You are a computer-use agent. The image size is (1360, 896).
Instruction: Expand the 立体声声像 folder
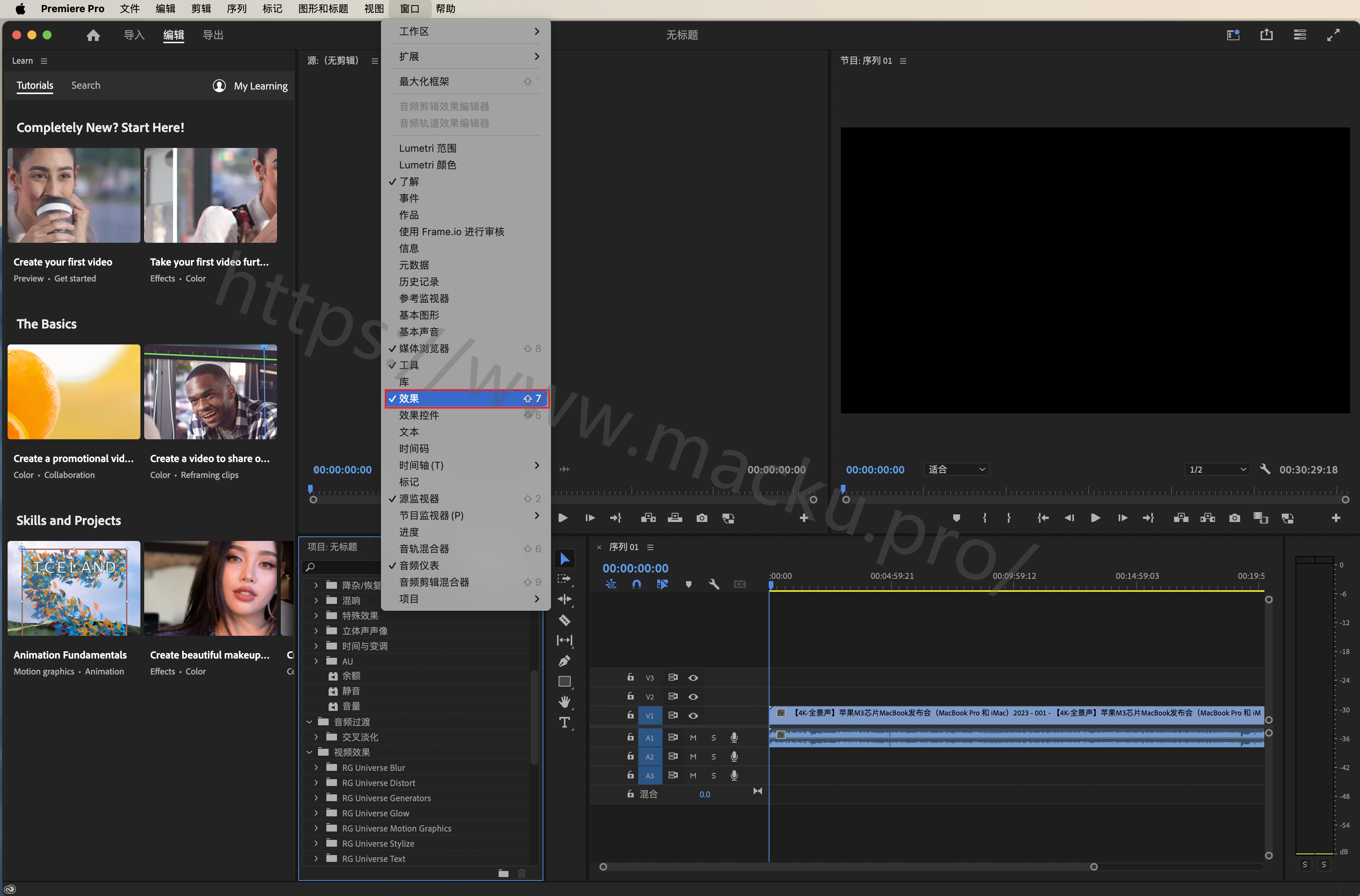point(316,631)
